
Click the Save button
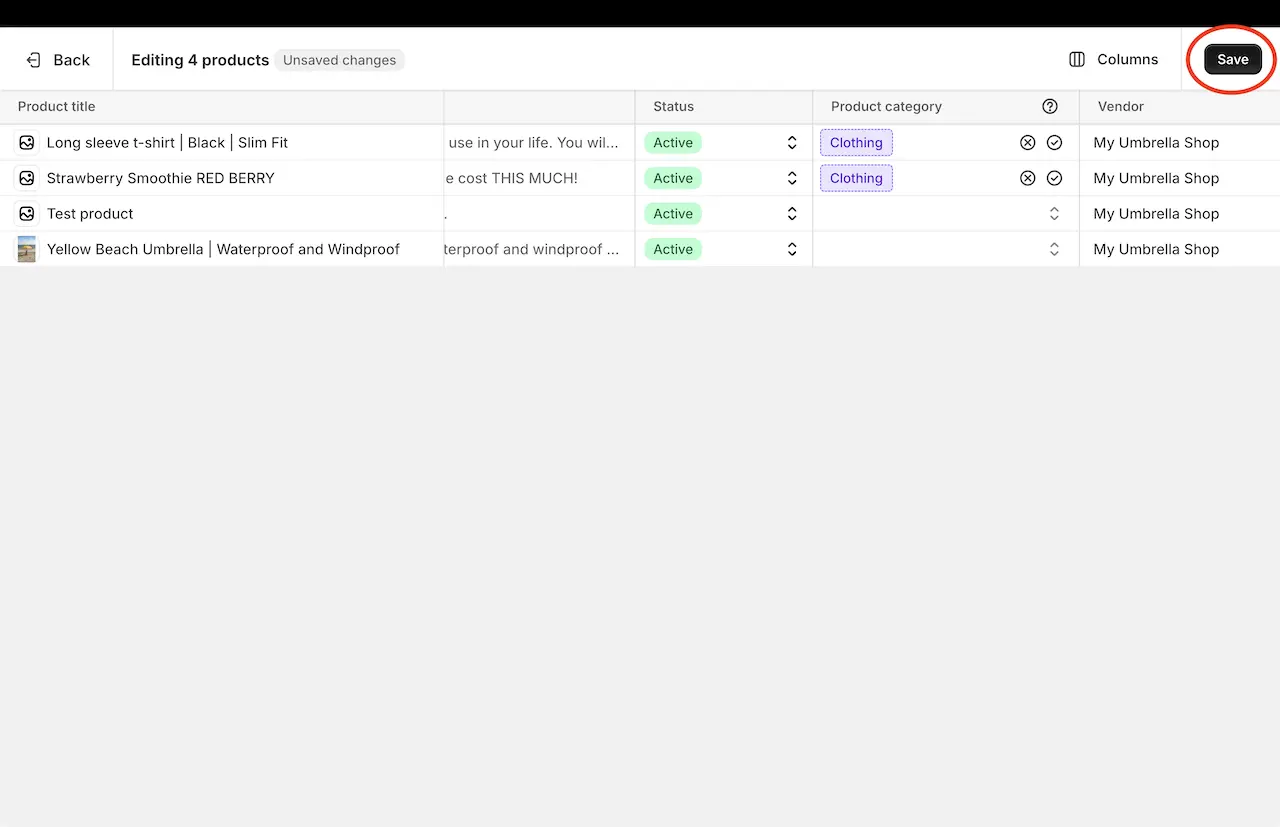[1232, 60]
